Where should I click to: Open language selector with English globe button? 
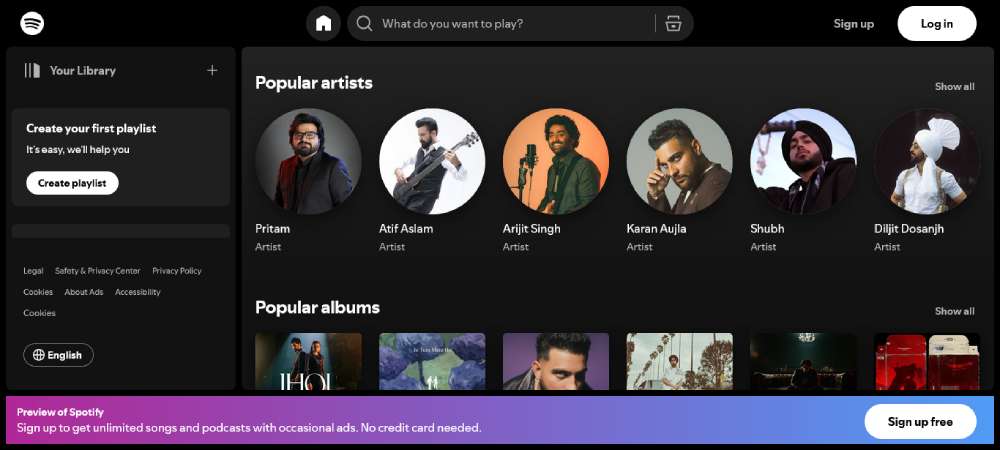point(58,355)
